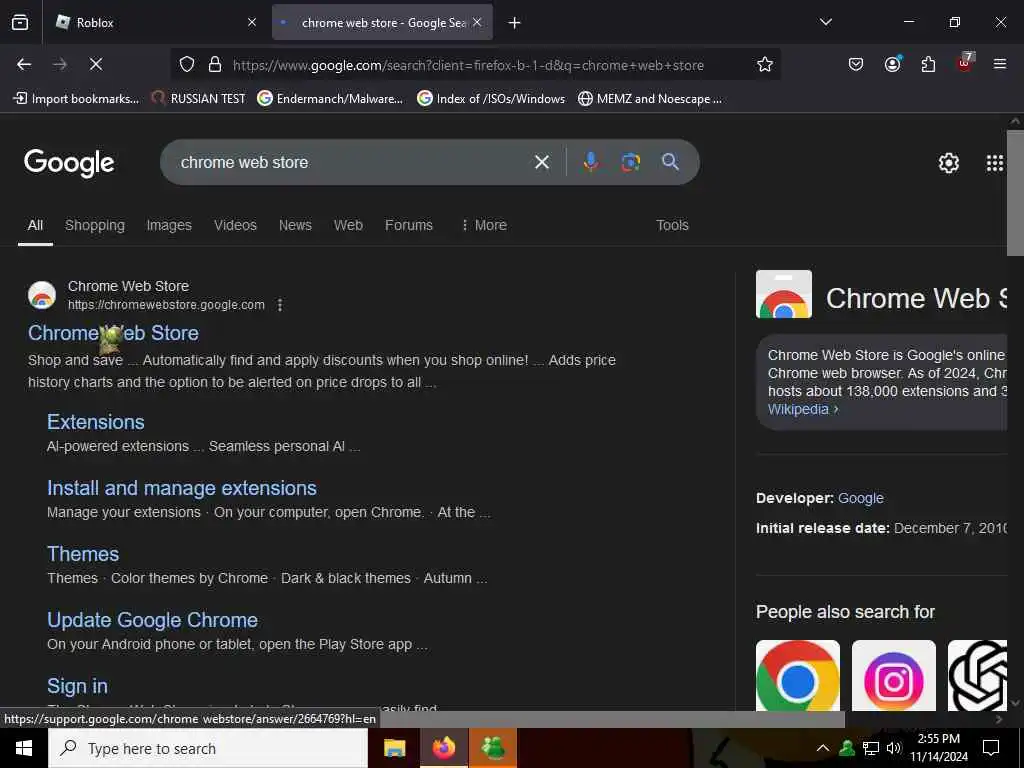
Task: Open Instagram related search thumbnail
Action: coord(893,675)
